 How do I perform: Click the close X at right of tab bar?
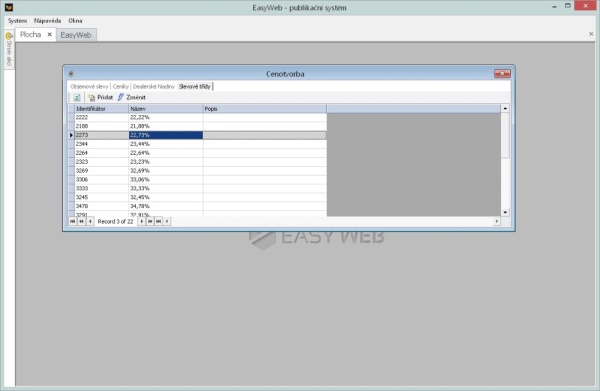tap(591, 34)
